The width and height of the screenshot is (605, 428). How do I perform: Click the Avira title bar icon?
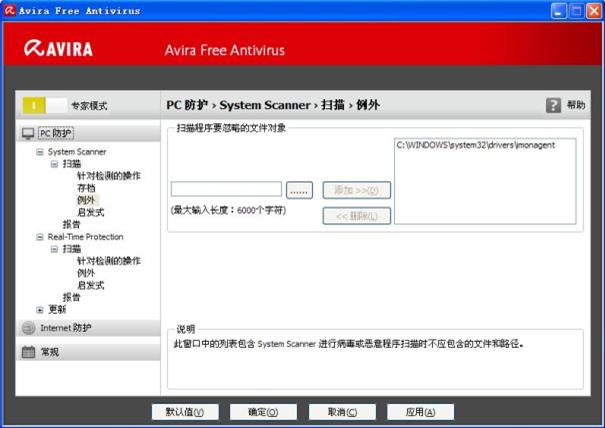click(10, 10)
